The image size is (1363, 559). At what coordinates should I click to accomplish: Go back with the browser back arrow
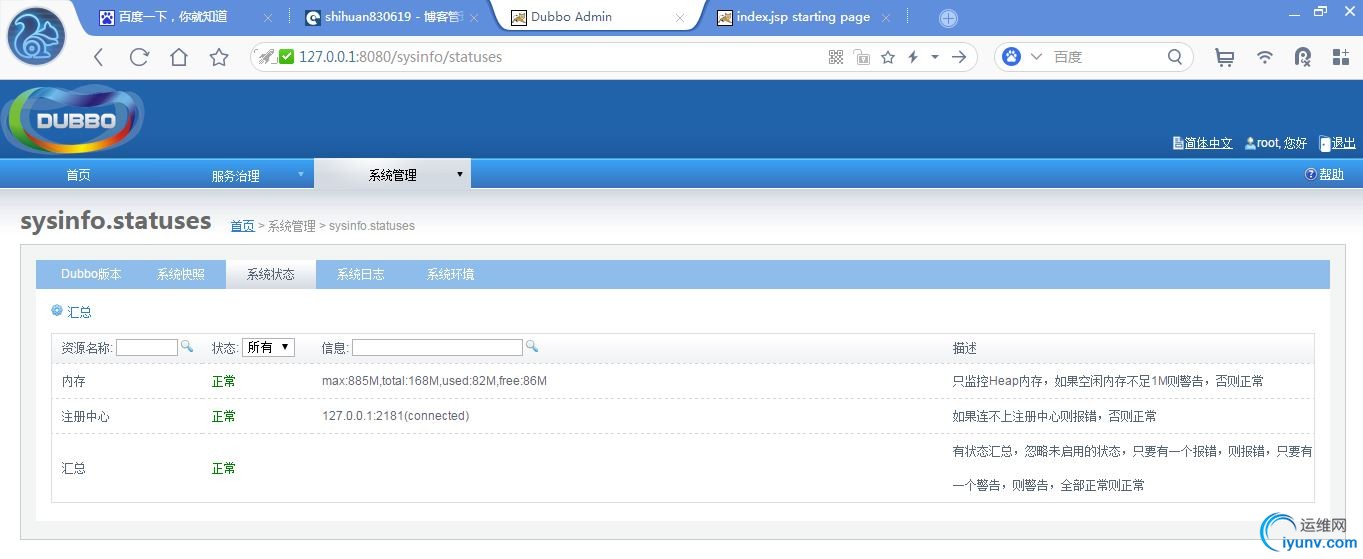tap(98, 57)
